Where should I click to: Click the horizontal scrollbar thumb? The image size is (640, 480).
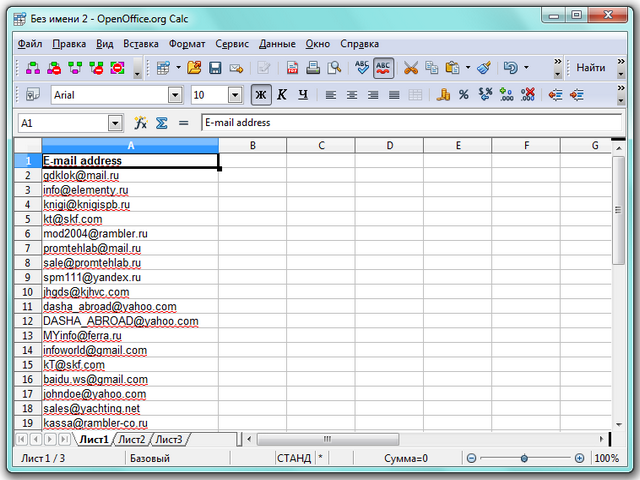327,439
